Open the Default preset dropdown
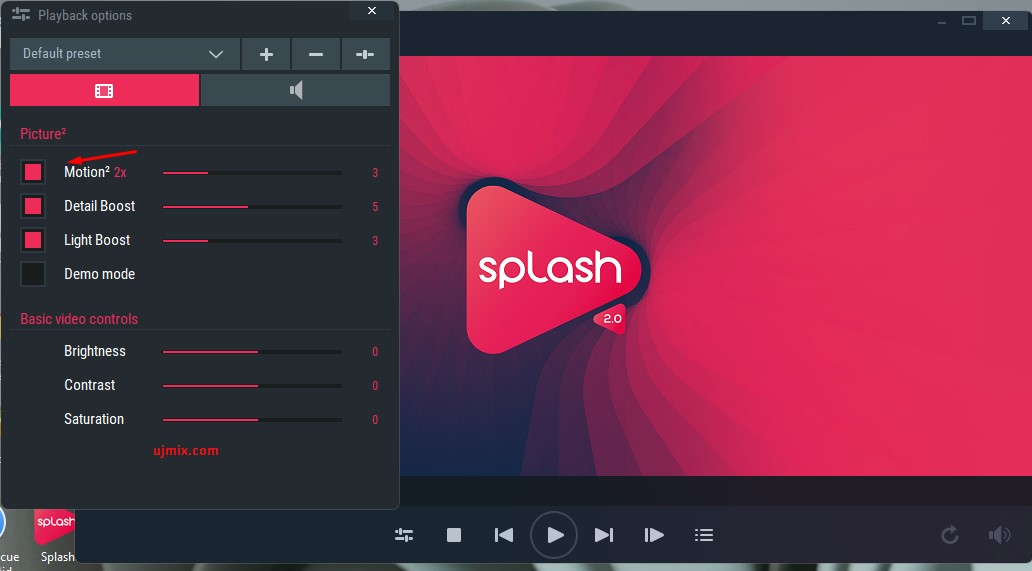 coord(125,54)
